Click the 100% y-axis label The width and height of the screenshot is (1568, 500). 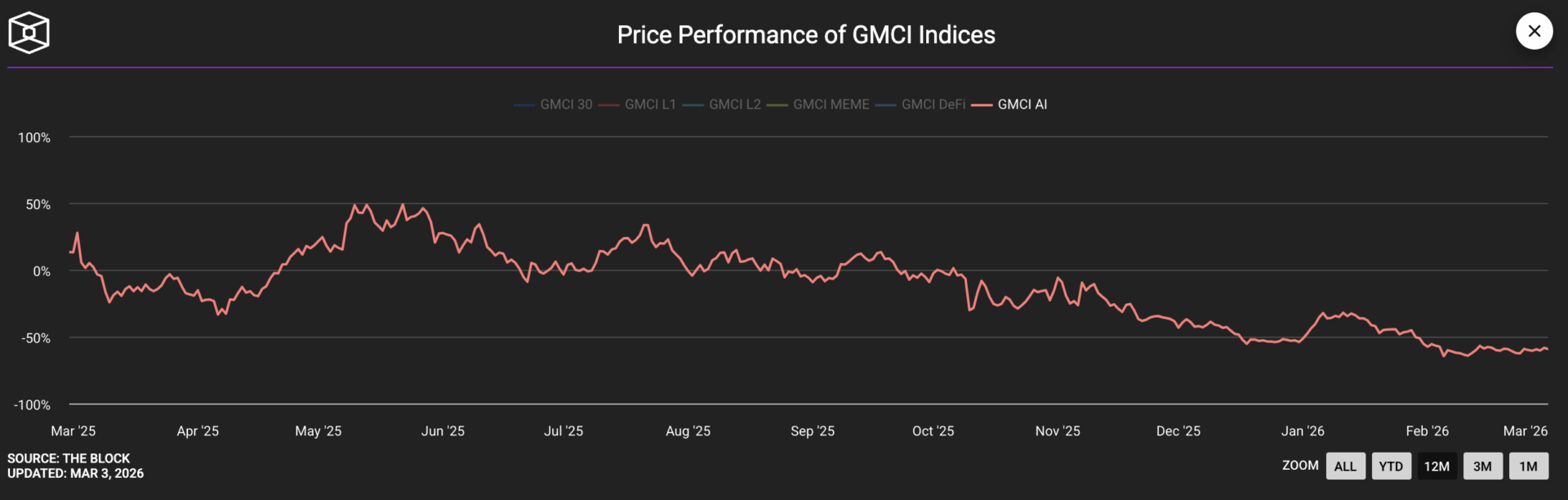(x=34, y=138)
